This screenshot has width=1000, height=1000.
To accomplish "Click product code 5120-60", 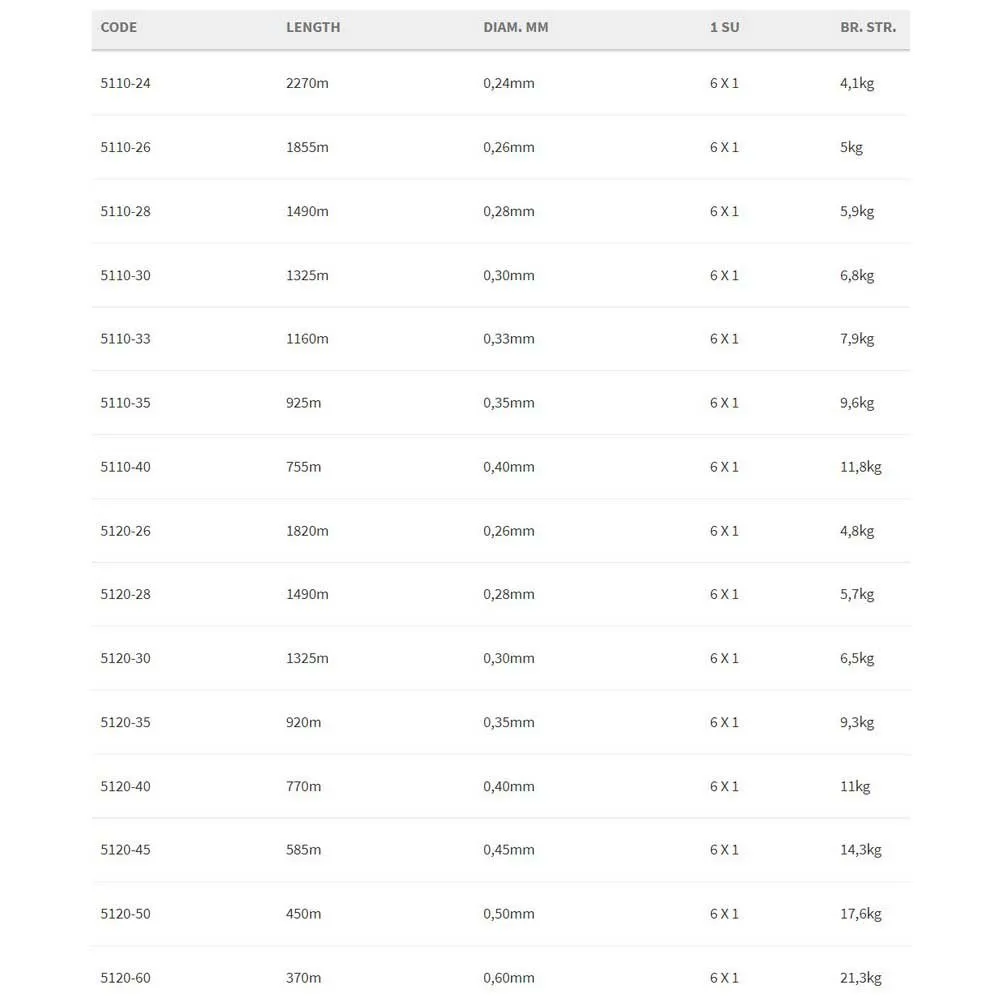I will pyautogui.click(x=126, y=978).
